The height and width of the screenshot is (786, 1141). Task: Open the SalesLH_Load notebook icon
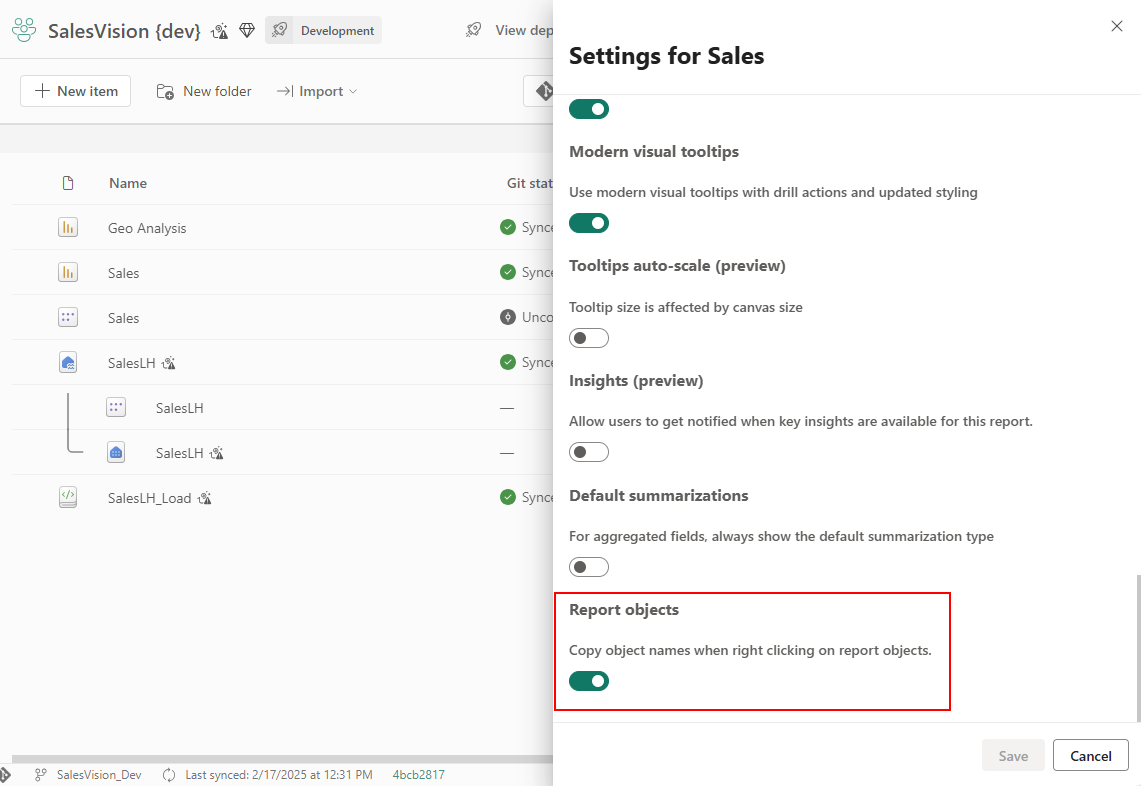click(68, 497)
